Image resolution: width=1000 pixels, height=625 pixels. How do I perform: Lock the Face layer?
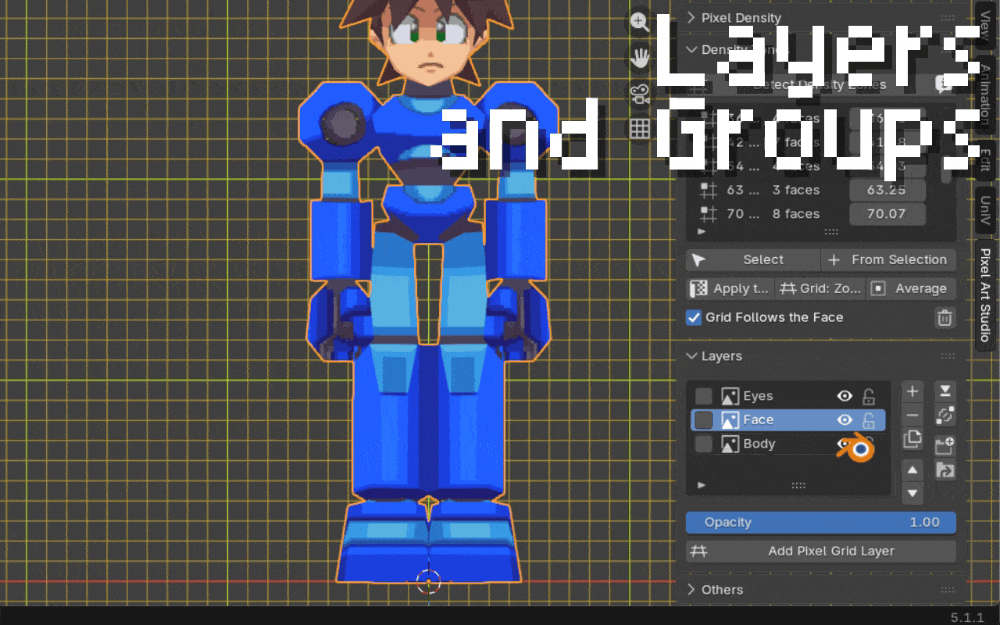(869, 420)
